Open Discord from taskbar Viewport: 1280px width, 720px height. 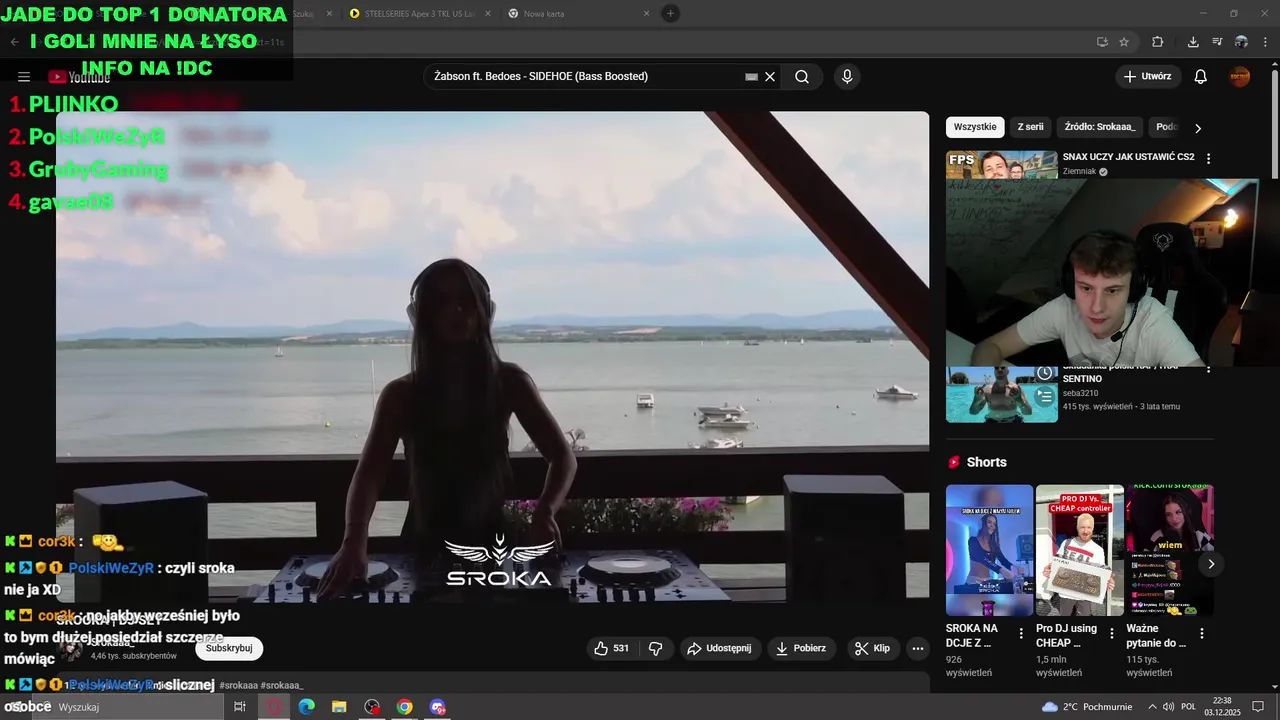pyautogui.click(x=437, y=707)
